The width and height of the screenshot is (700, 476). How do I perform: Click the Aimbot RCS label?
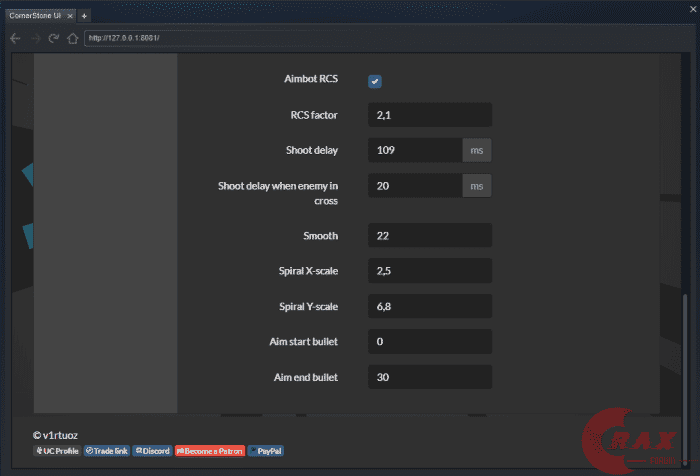[x=311, y=79]
